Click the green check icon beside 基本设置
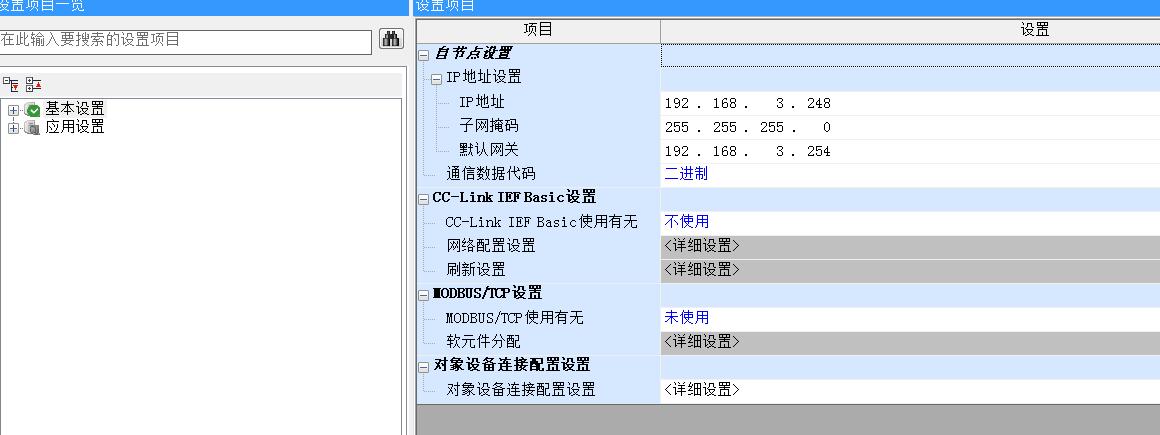 [x=32, y=110]
